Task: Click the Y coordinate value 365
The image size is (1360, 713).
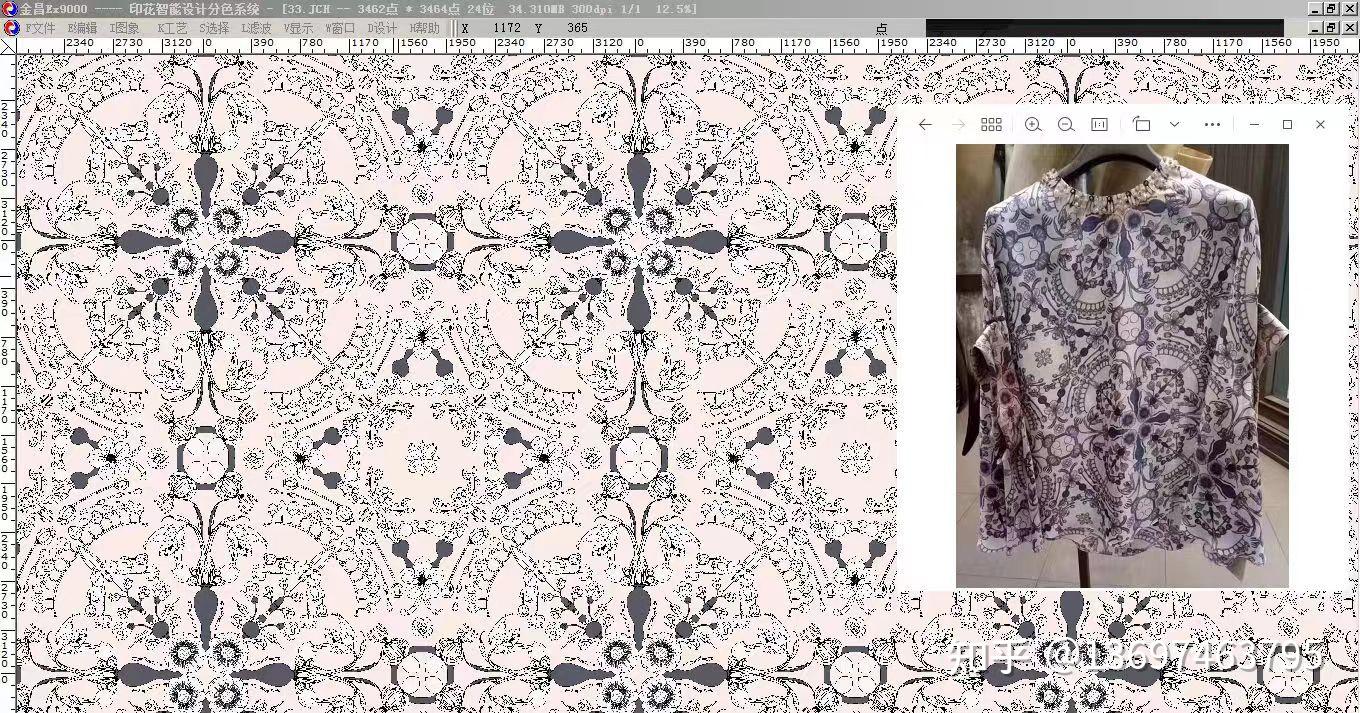Action: 577,28
